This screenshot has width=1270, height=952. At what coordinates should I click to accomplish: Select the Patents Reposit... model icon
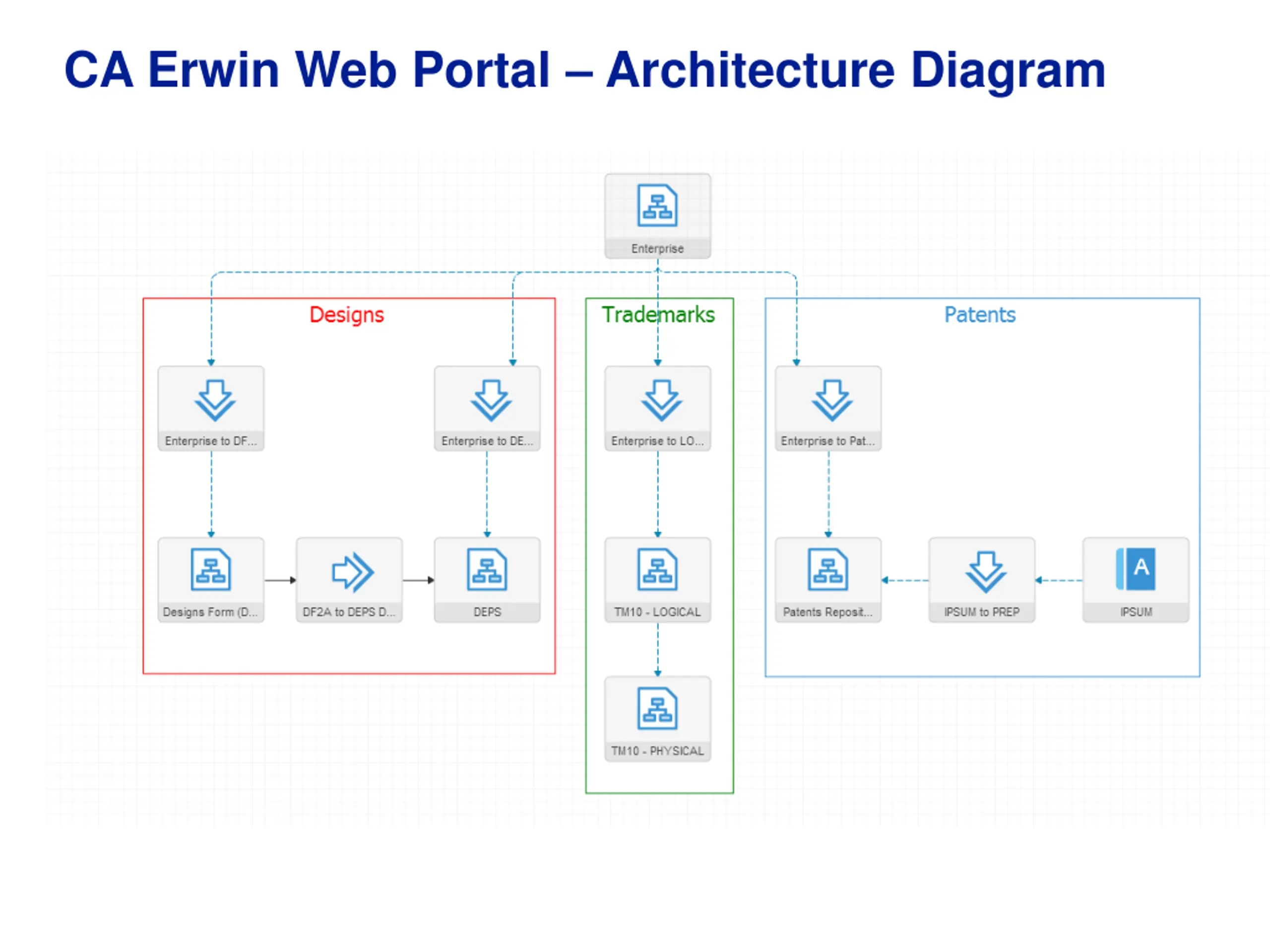(x=827, y=570)
